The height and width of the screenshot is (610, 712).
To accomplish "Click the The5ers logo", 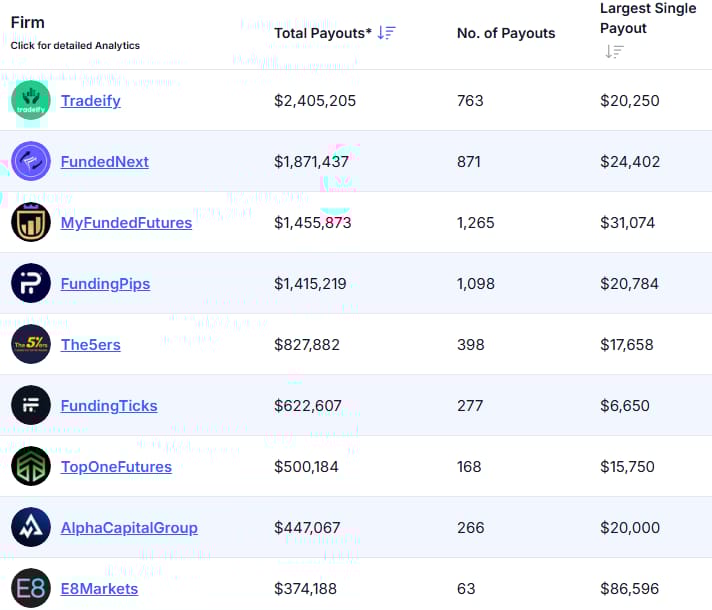I will pos(31,344).
